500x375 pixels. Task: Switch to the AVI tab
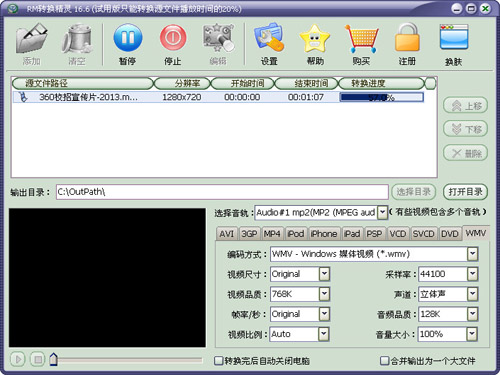point(227,234)
